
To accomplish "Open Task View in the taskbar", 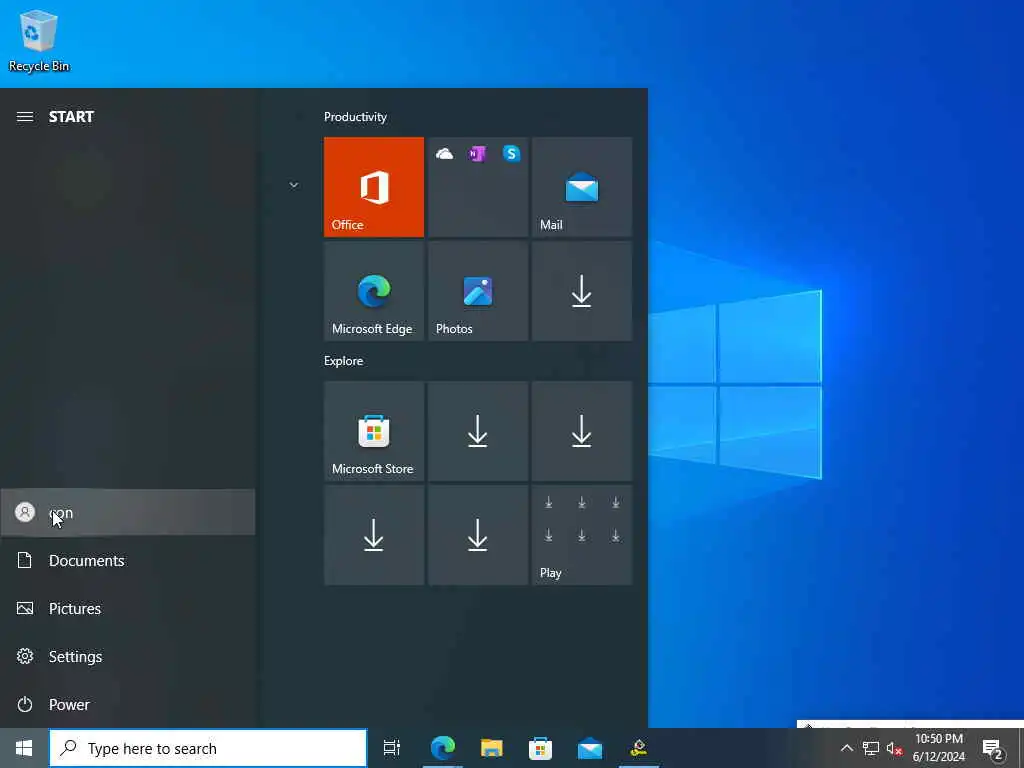I will pos(392,748).
